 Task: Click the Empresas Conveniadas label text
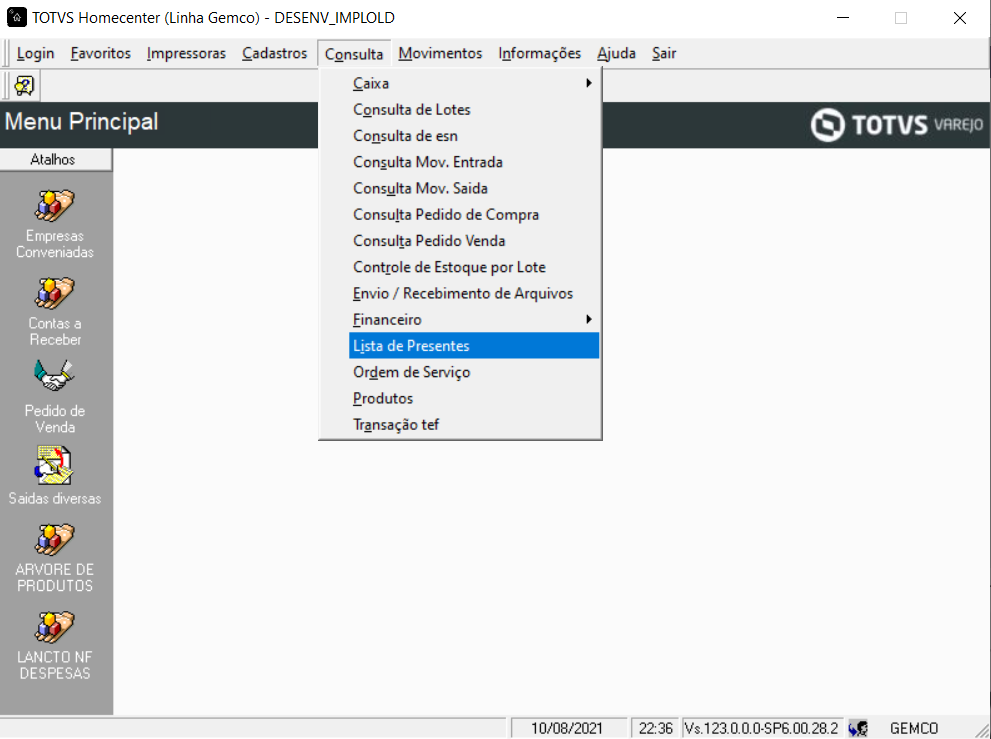click(55, 243)
